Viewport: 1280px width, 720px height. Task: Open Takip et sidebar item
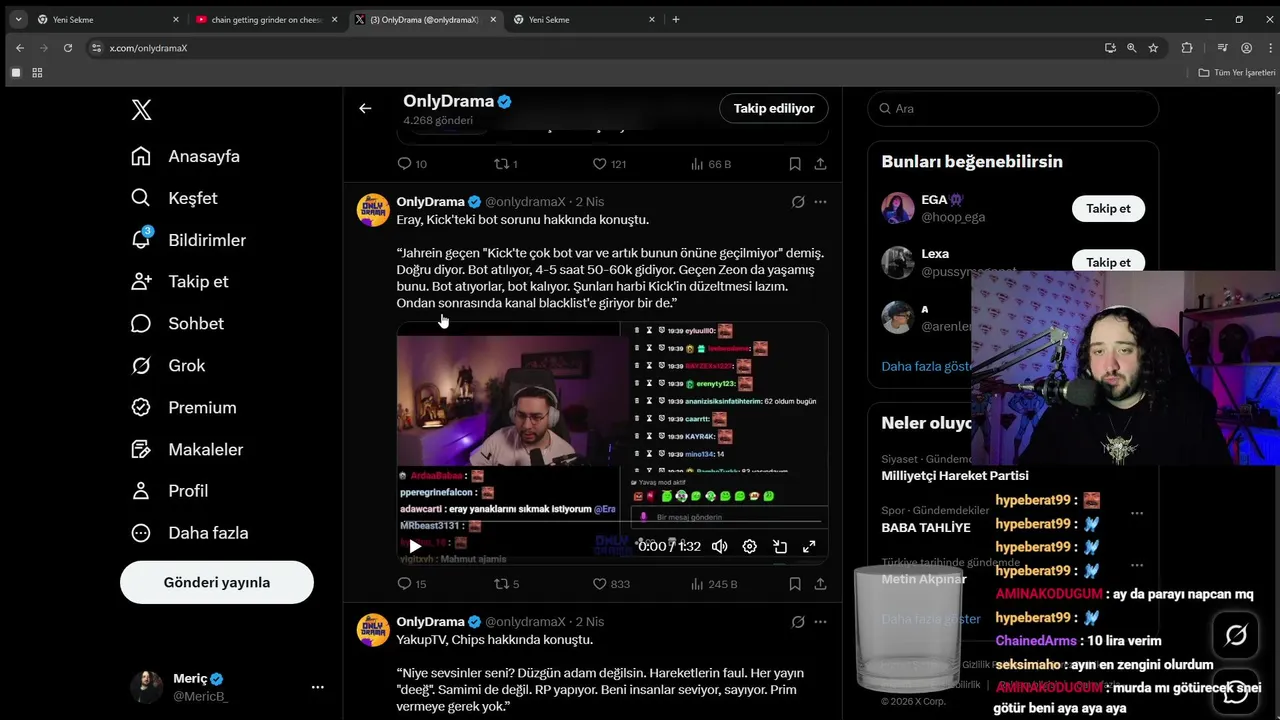(180, 282)
